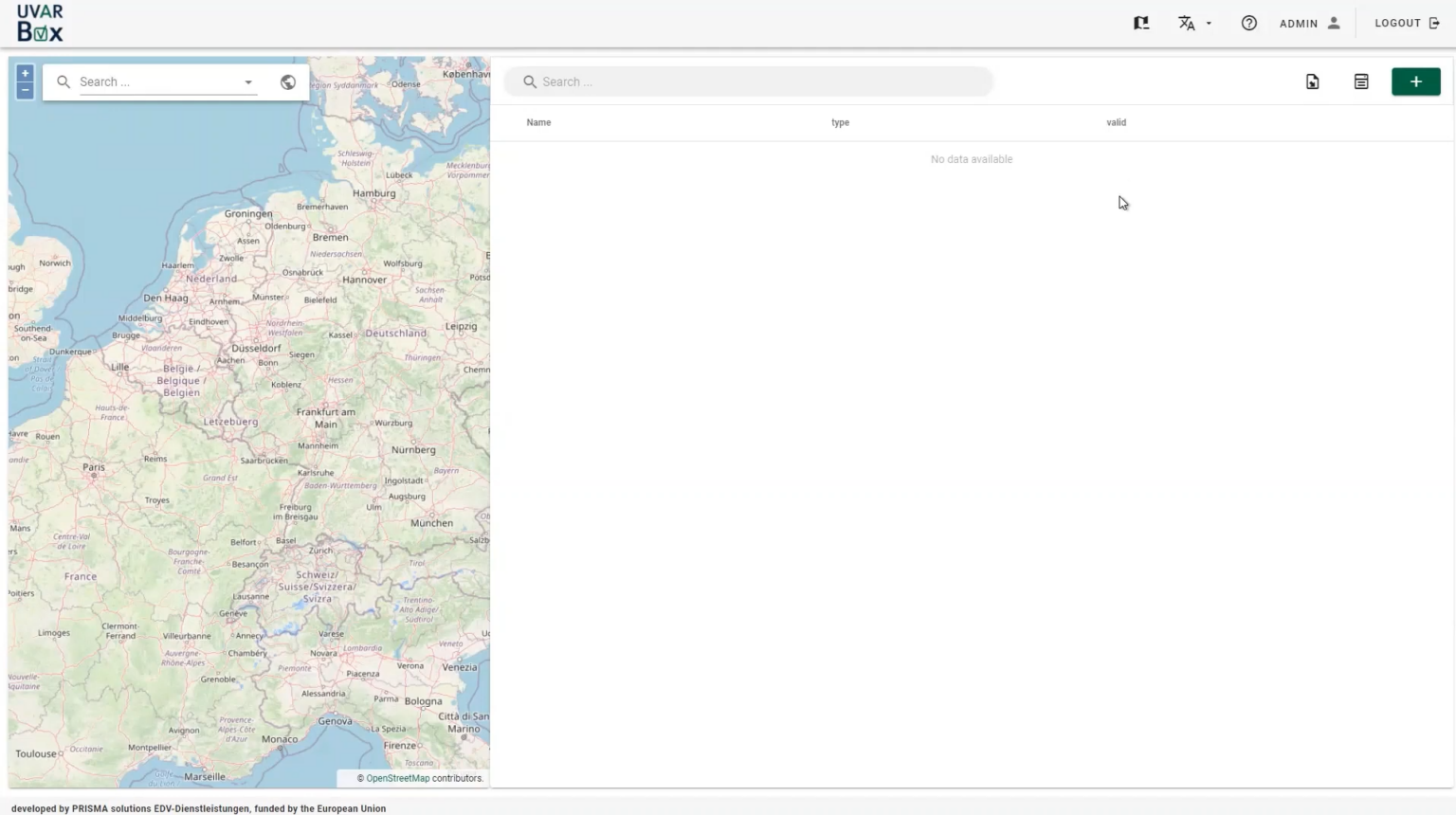This screenshot has height=815, width=1456.
Task: Click the file import icon above the table
Action: coord(1312,81)
